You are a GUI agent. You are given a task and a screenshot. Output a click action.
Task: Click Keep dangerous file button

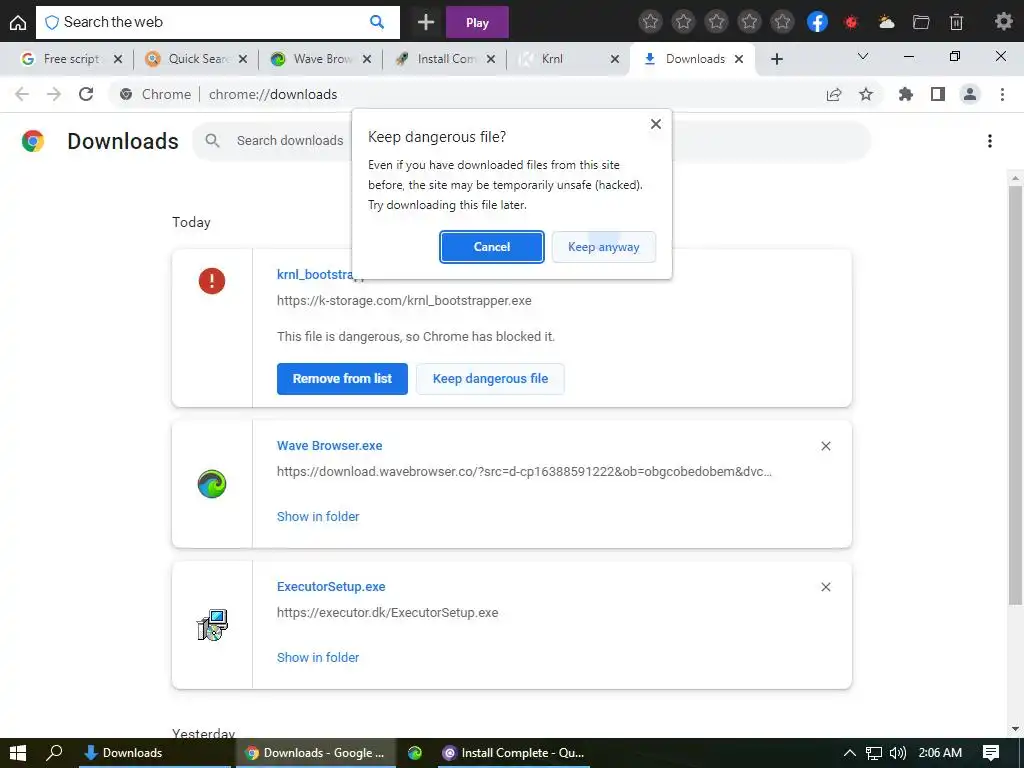click(490, 379)
